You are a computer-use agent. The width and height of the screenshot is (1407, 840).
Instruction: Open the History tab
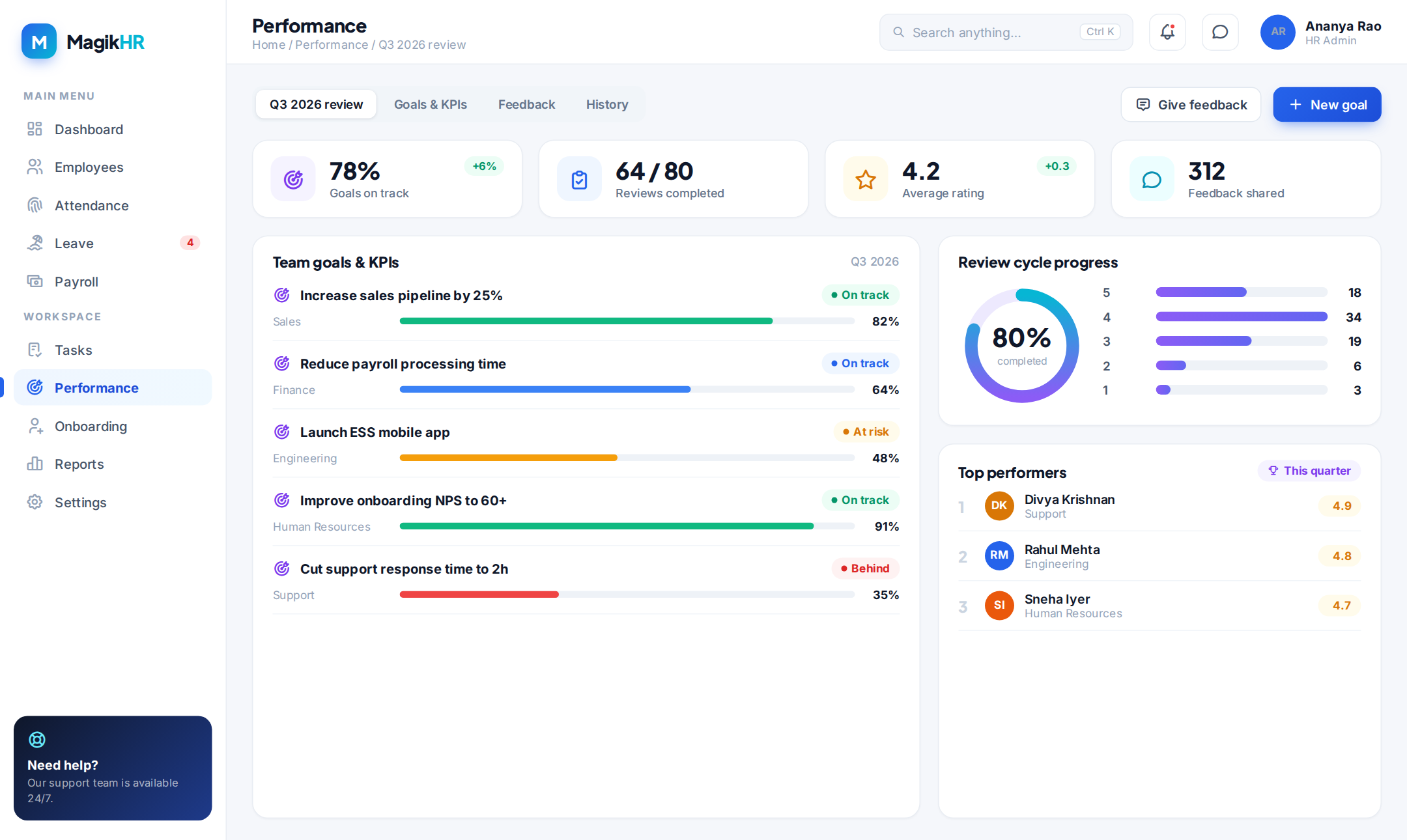click(607, 104)
